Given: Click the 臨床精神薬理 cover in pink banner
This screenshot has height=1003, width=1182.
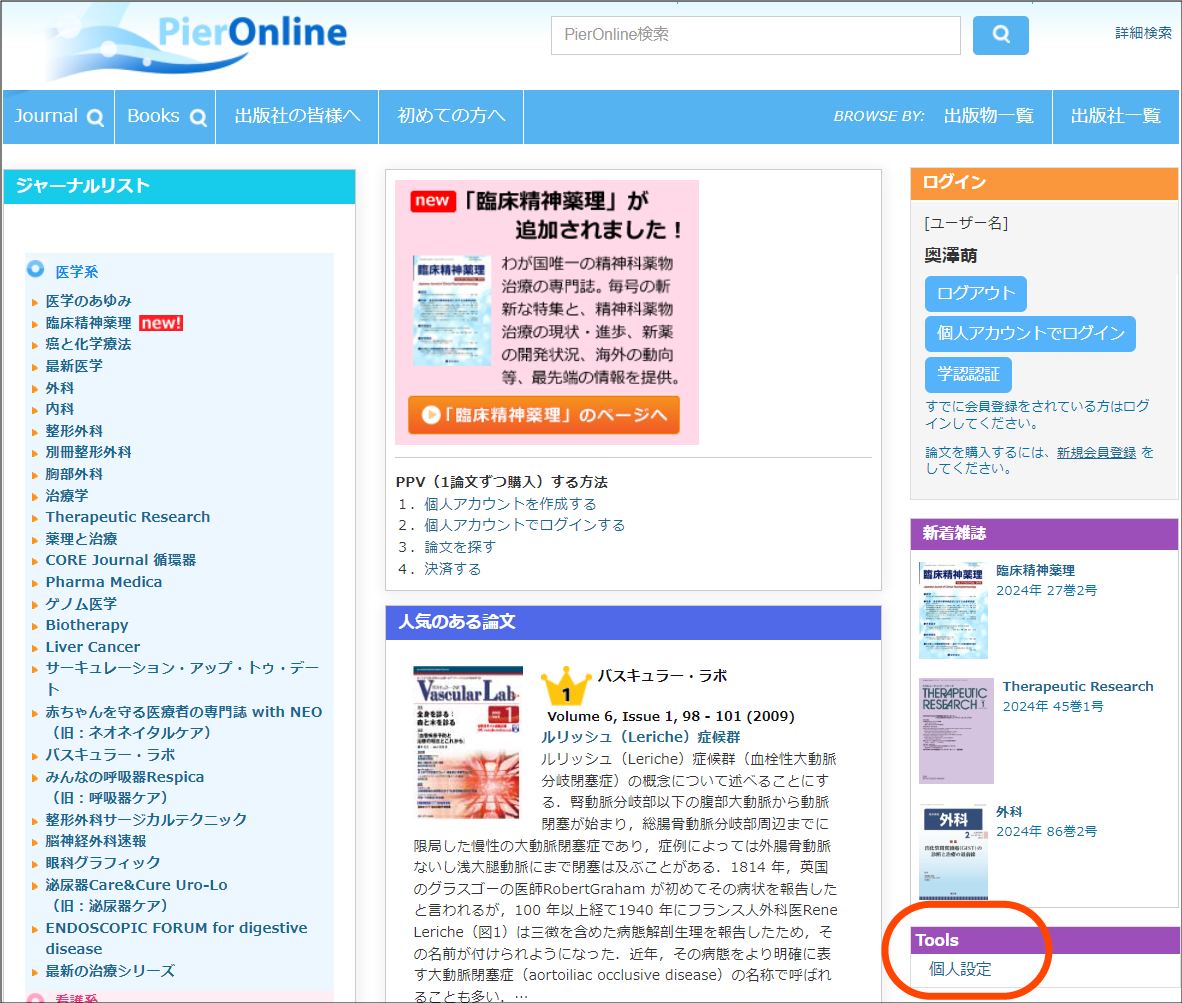Looking at the screenshot, I should 452,311.
